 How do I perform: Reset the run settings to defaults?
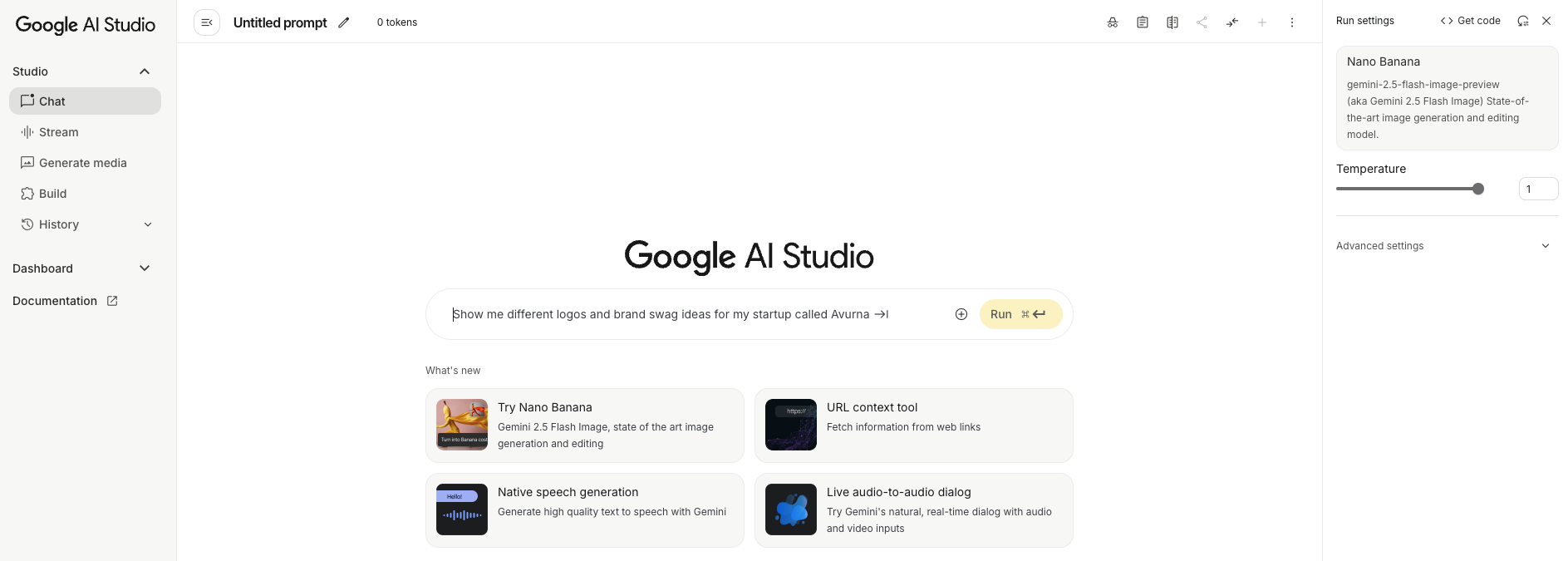pyautogui.click(x=1523, y=21)
